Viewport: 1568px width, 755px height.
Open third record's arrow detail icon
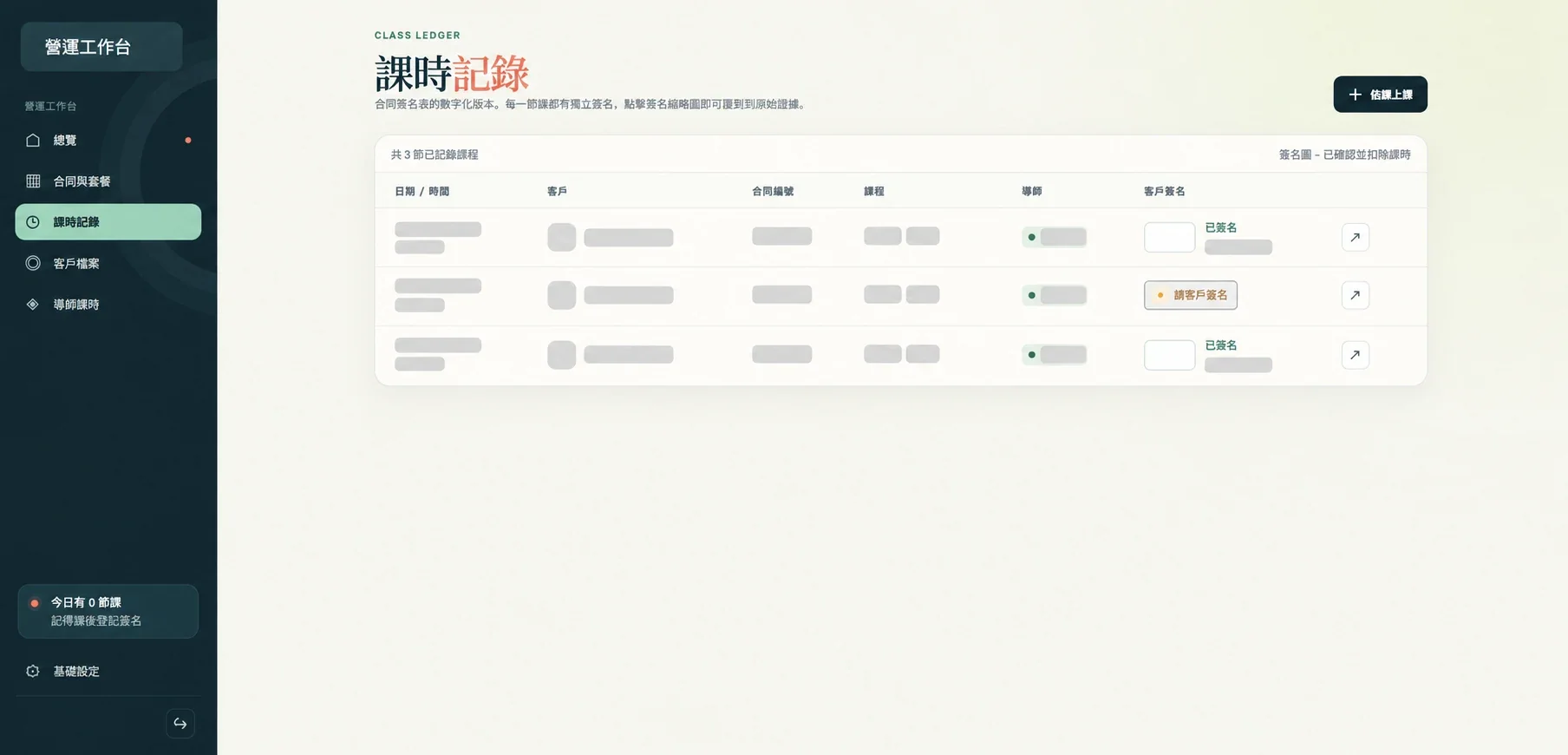(1355, 354)
